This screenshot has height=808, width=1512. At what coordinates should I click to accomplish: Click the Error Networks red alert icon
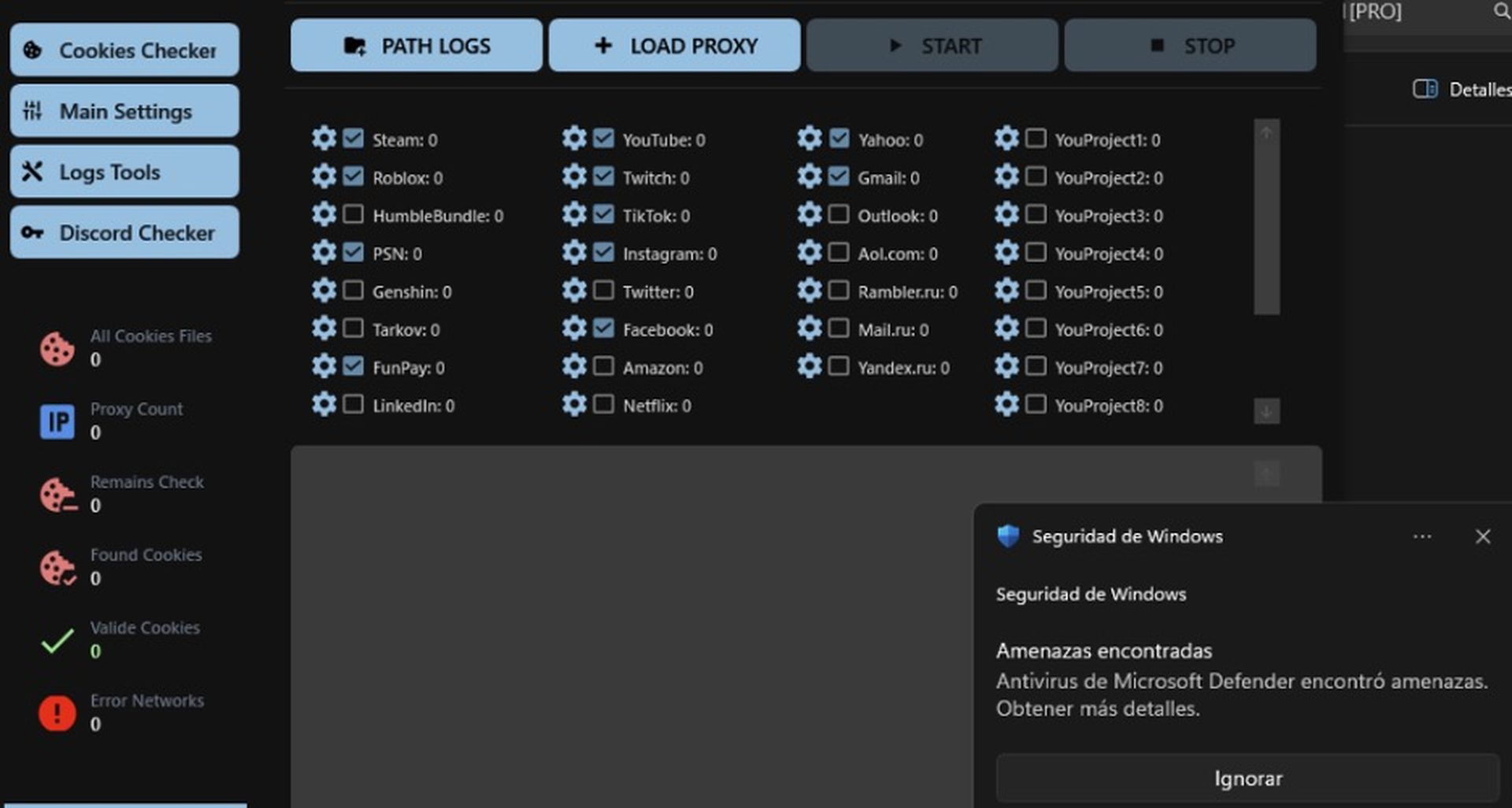pos(57,713)
